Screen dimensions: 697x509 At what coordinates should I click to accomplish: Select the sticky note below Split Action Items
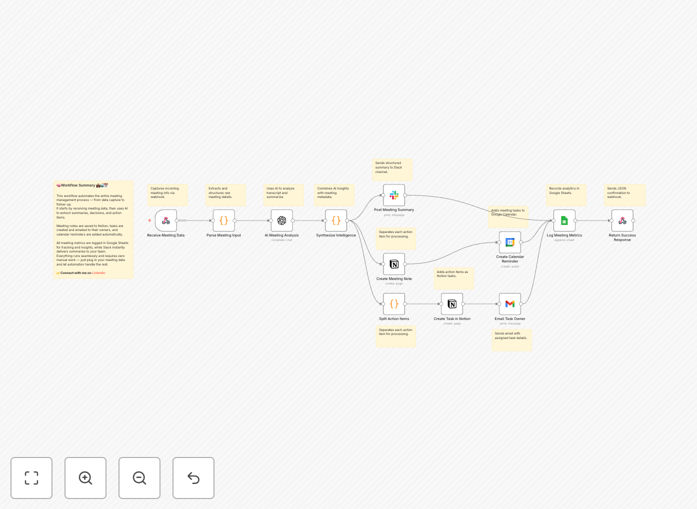[396, 337]
